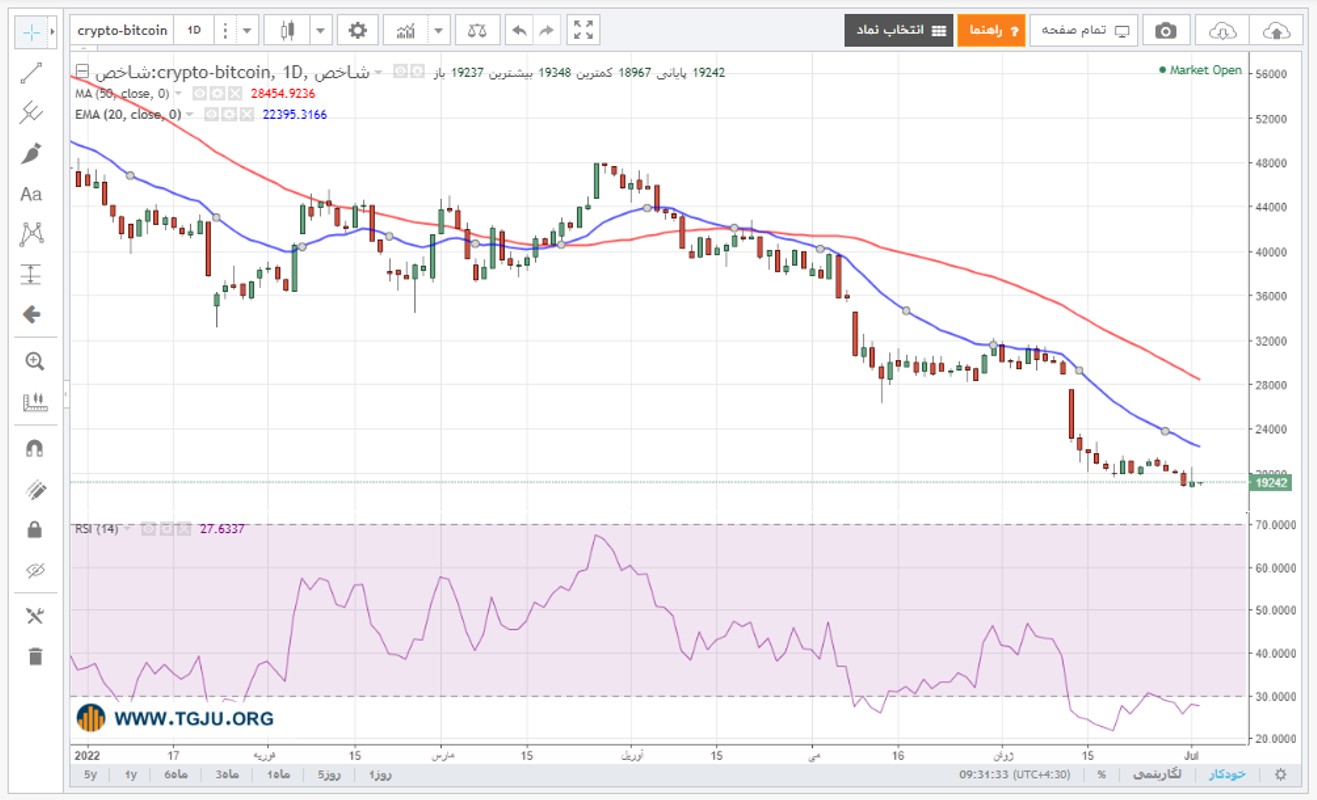Select the brush drawing tool
Image resolution: width=1317 pixels, height=800 pixels.
pos(32,153)
